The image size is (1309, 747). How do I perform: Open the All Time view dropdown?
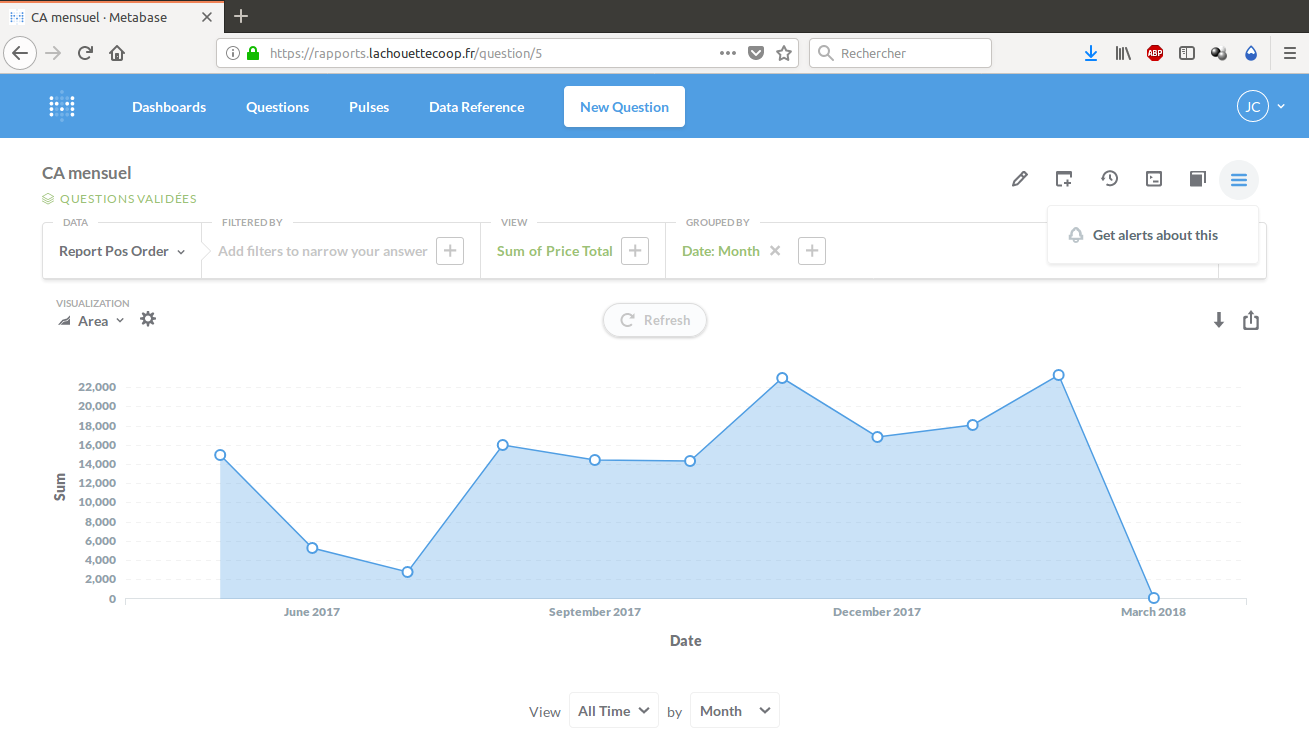[614, 711]
